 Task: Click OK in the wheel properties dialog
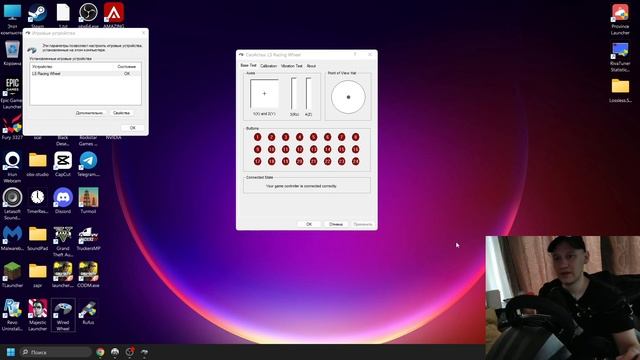coord(309,224)
